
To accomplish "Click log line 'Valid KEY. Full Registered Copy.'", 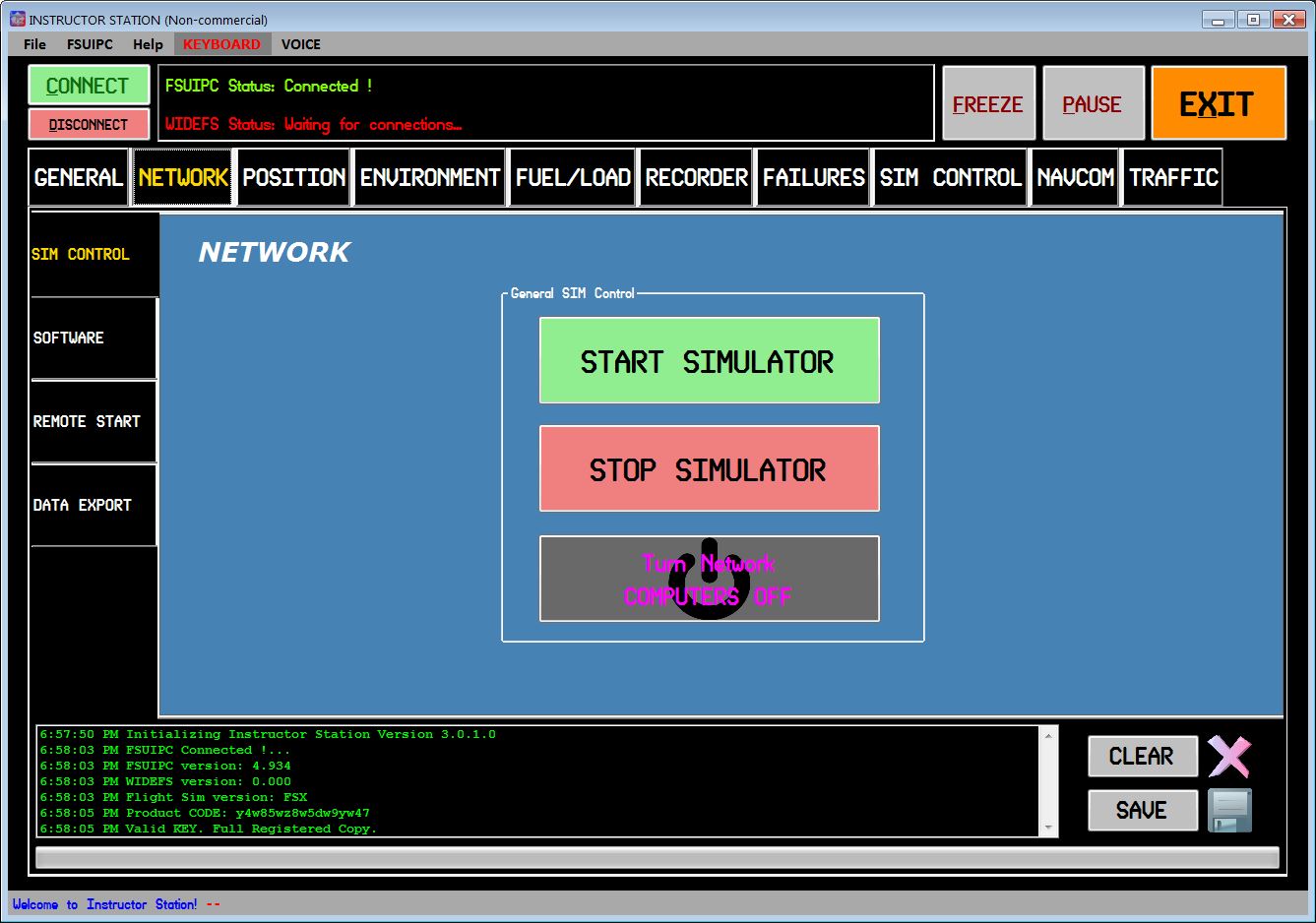I will pyautogui.click(x=209, y=829).
